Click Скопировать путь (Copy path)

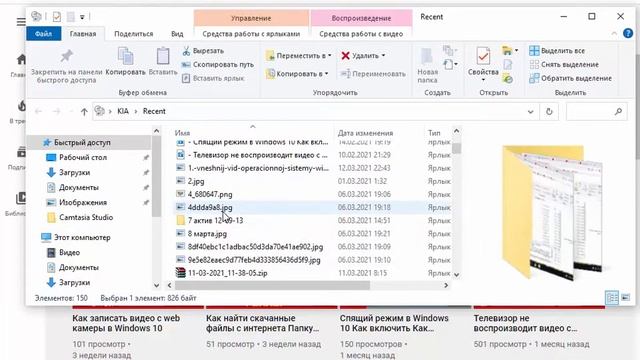tap(218, 64)
